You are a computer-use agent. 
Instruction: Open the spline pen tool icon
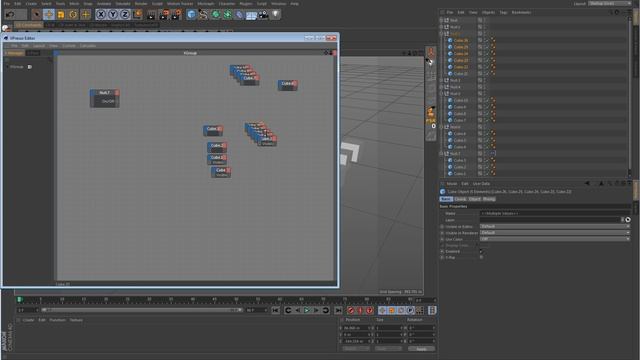(x=203, y=15)
